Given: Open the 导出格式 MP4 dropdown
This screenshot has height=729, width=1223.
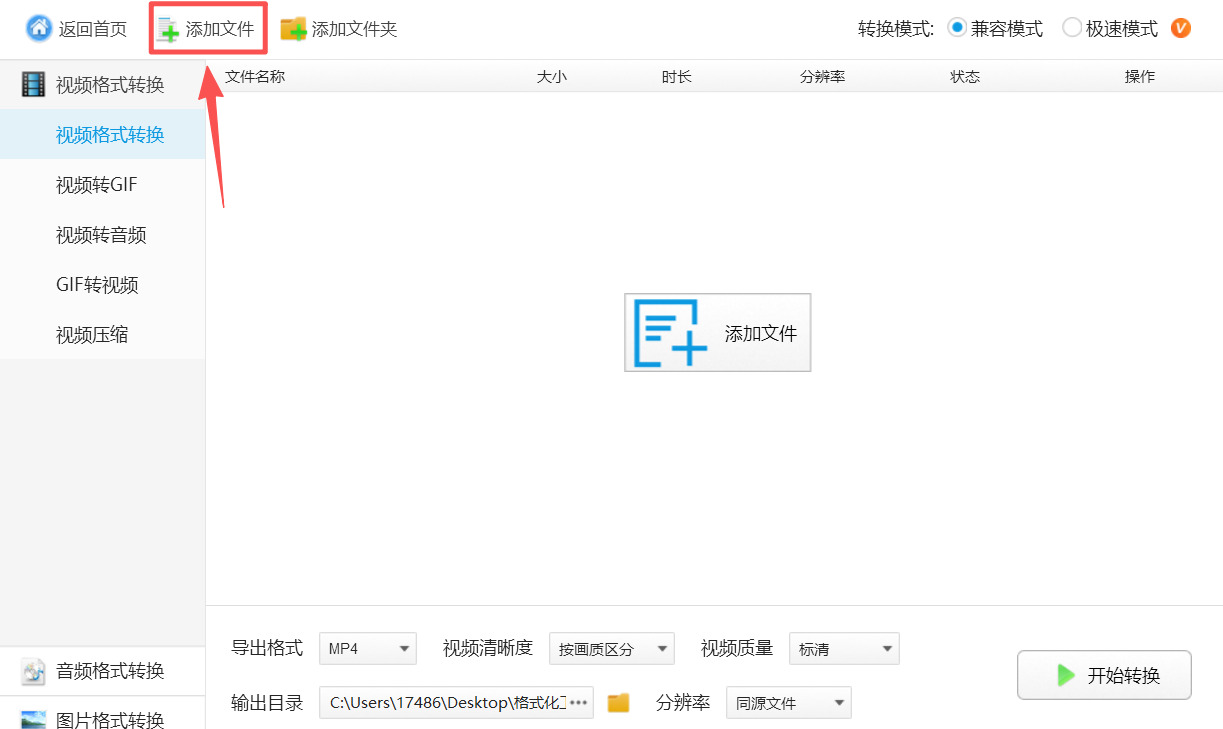Looking at the screenshot, I should pos(367,649).
